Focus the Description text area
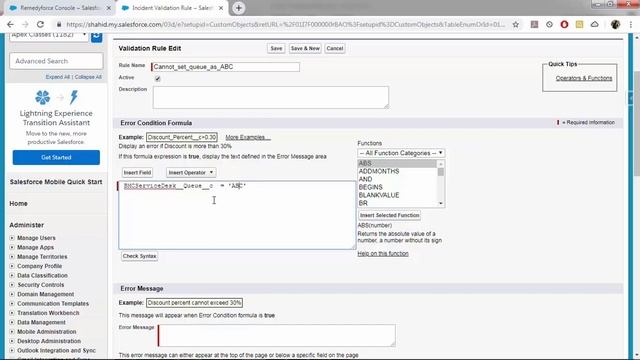640x360 pixels. (271, 97)
